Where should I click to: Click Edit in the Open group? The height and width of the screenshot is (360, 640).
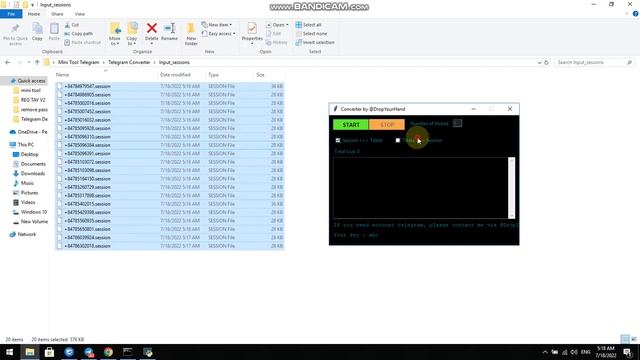point(273,33)
